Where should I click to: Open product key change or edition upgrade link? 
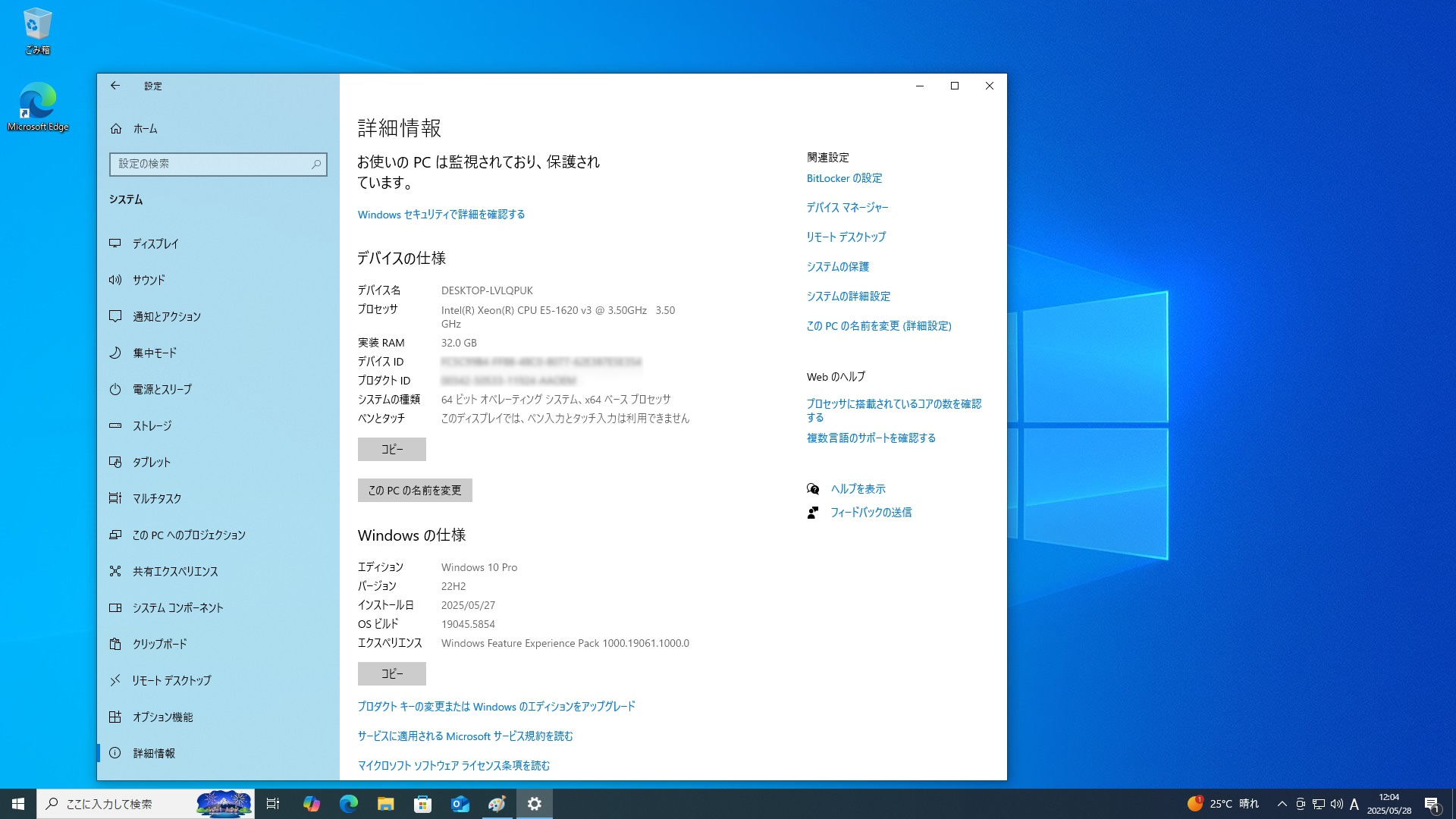[497, 707]
